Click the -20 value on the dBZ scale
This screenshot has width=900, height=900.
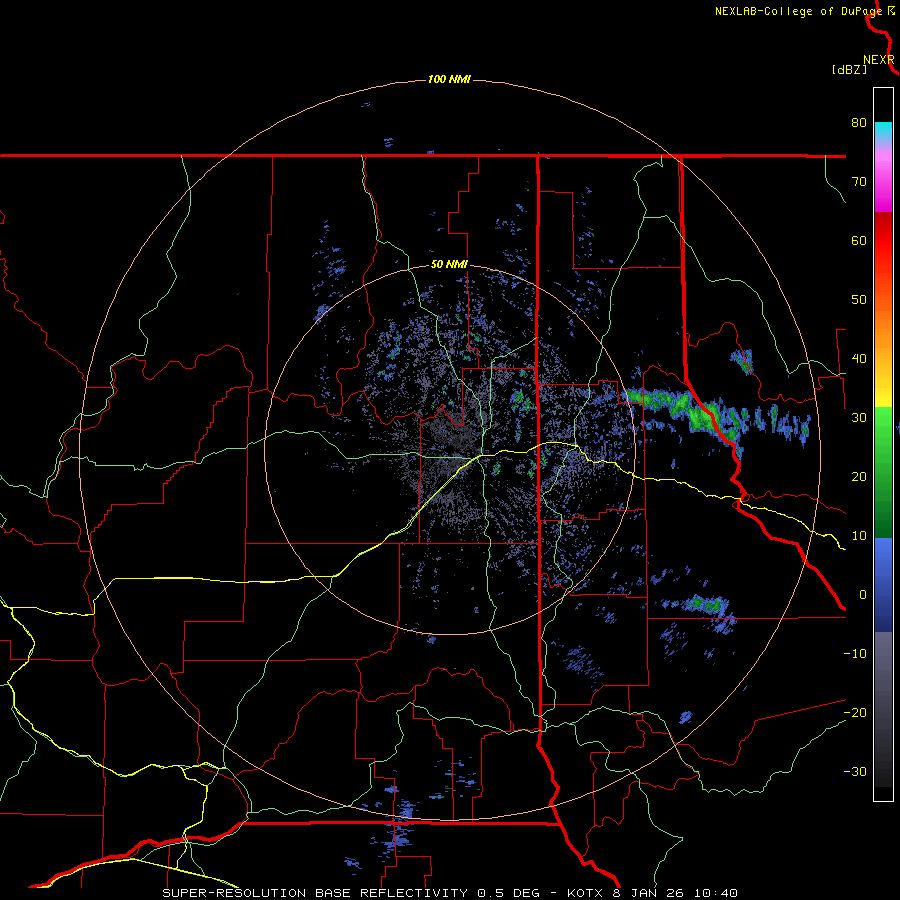(x=855, y=712)
